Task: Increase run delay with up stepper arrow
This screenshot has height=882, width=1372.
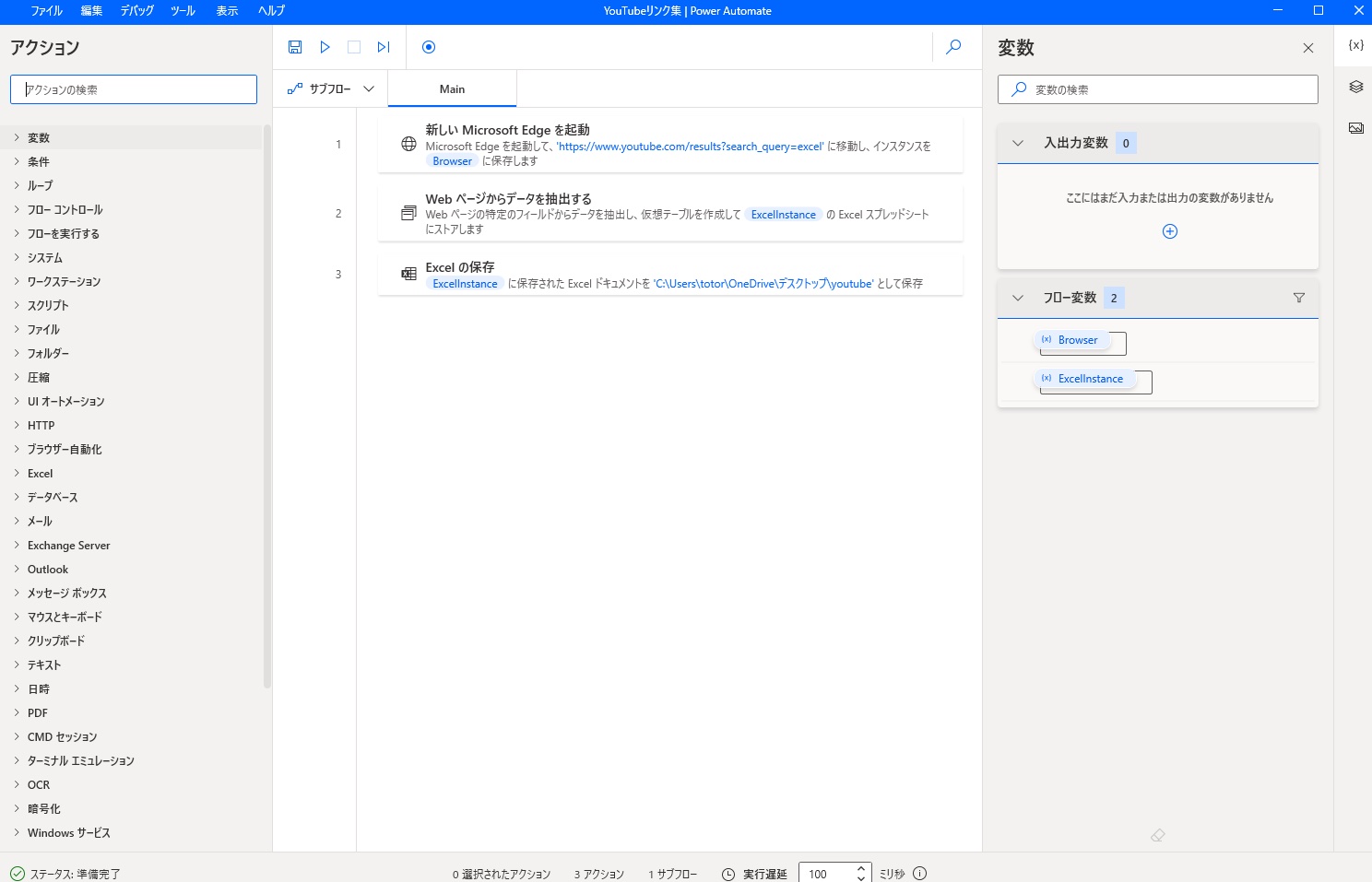Action: pyautogui.click(x=861, y=868)
